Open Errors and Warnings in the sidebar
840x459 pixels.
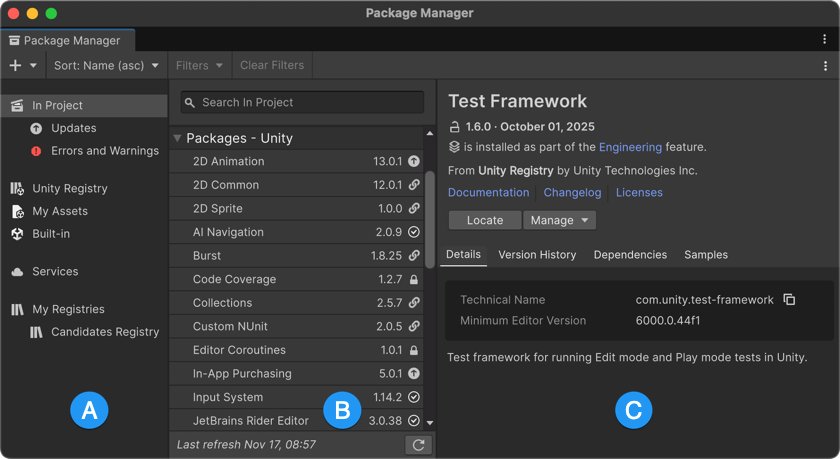(x=104, y=151)
